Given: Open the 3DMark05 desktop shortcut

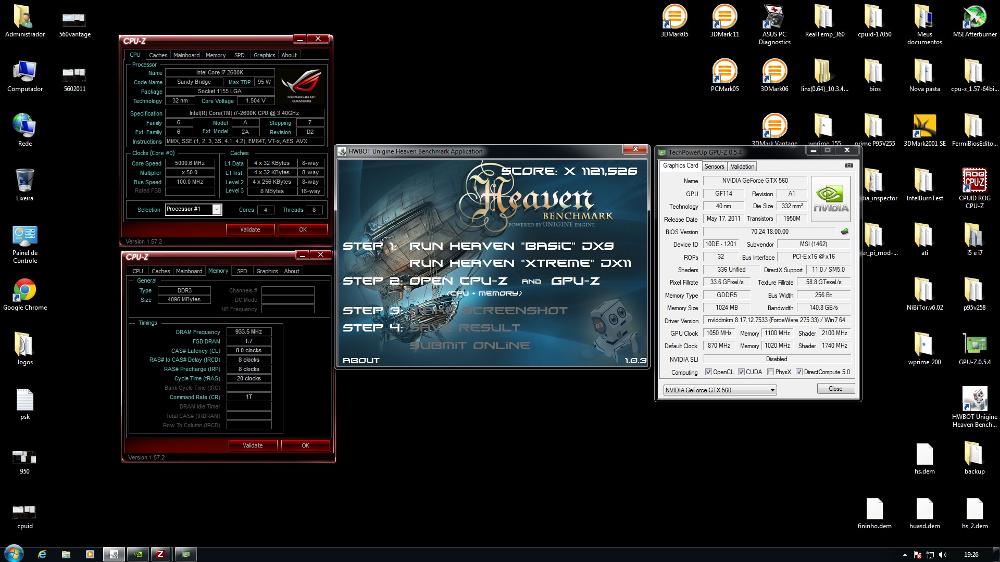Looking at the screenshot, I should (x=675, y=21).
